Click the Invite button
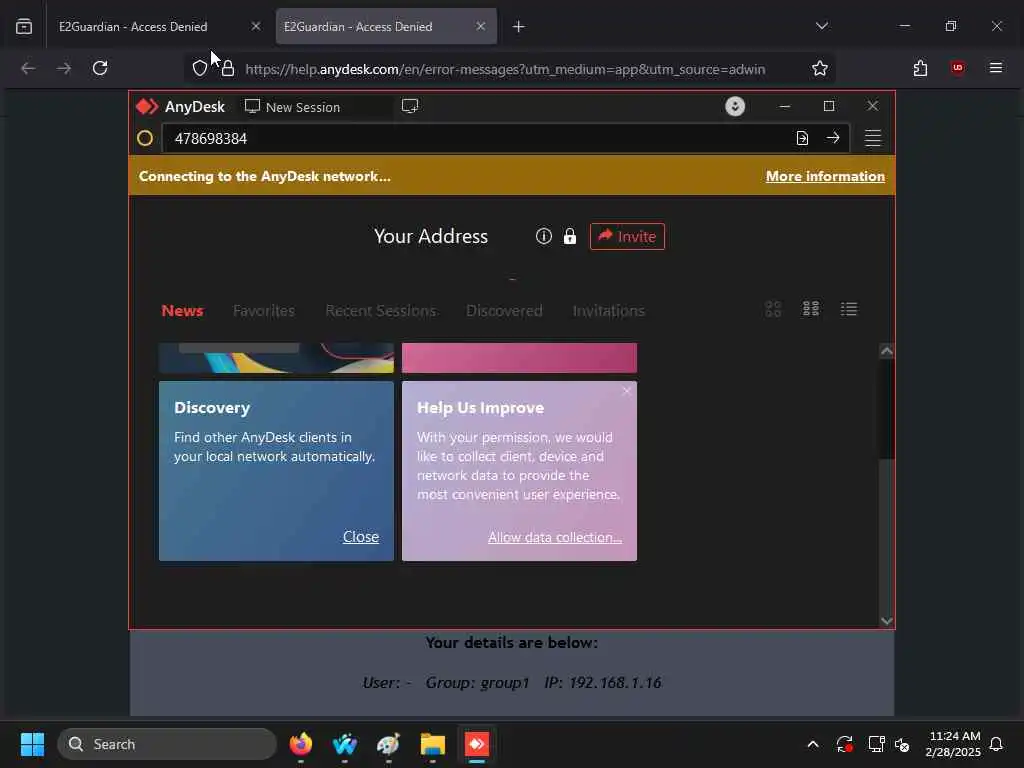 click(x=627, y=236)
